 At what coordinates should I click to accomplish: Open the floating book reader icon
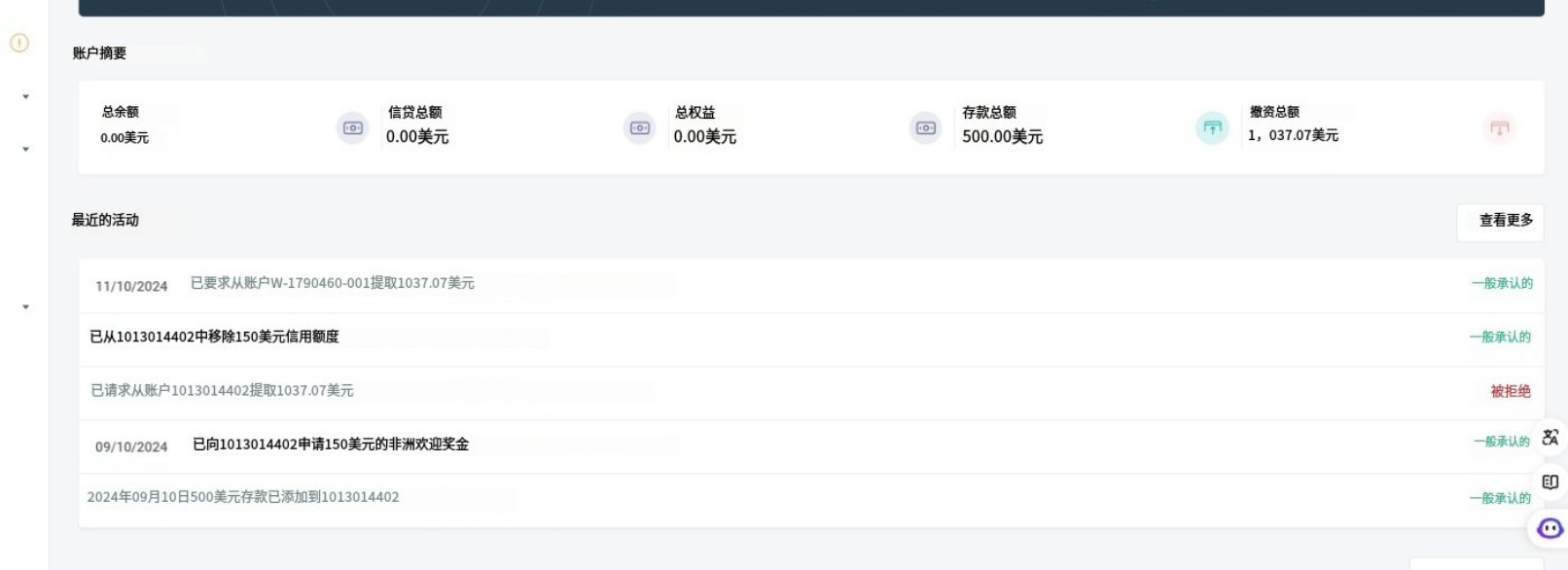coord(1550,482)
